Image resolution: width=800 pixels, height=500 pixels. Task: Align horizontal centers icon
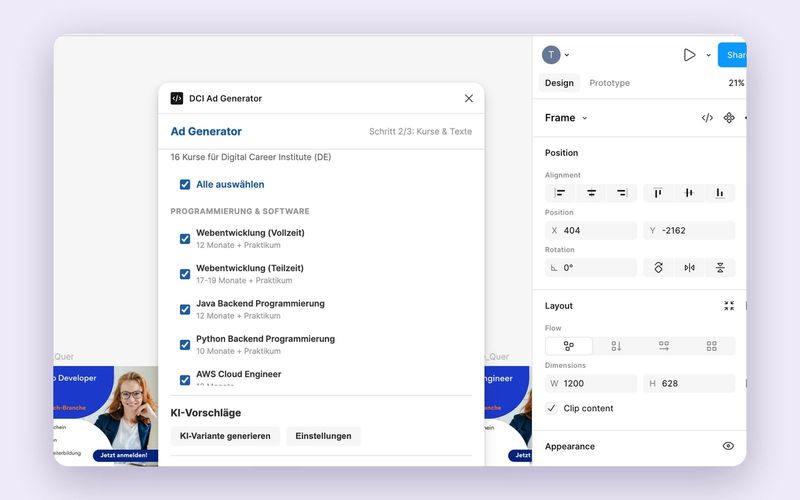591,193
